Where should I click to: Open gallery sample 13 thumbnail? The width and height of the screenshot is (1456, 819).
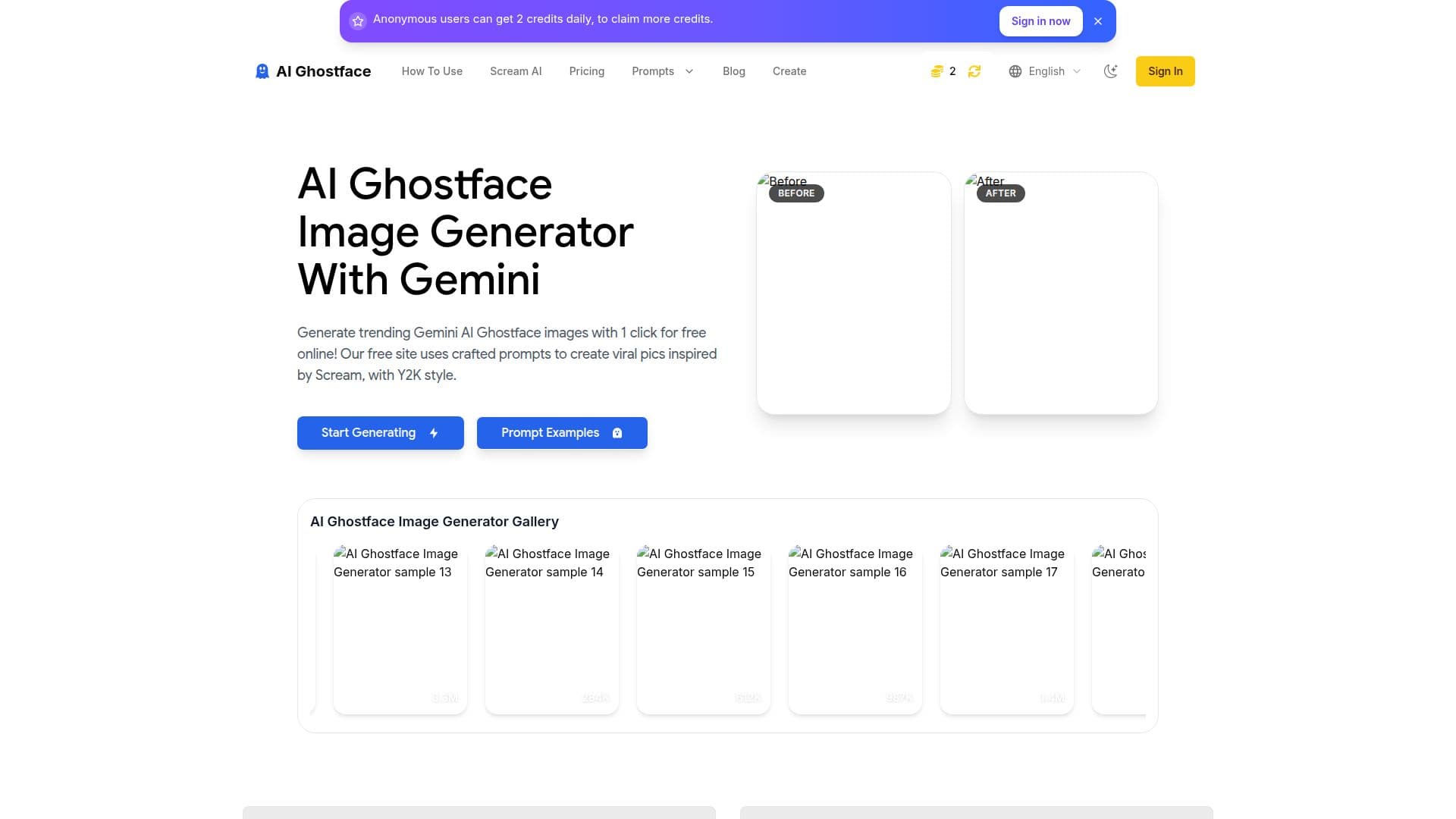point(400,629)
